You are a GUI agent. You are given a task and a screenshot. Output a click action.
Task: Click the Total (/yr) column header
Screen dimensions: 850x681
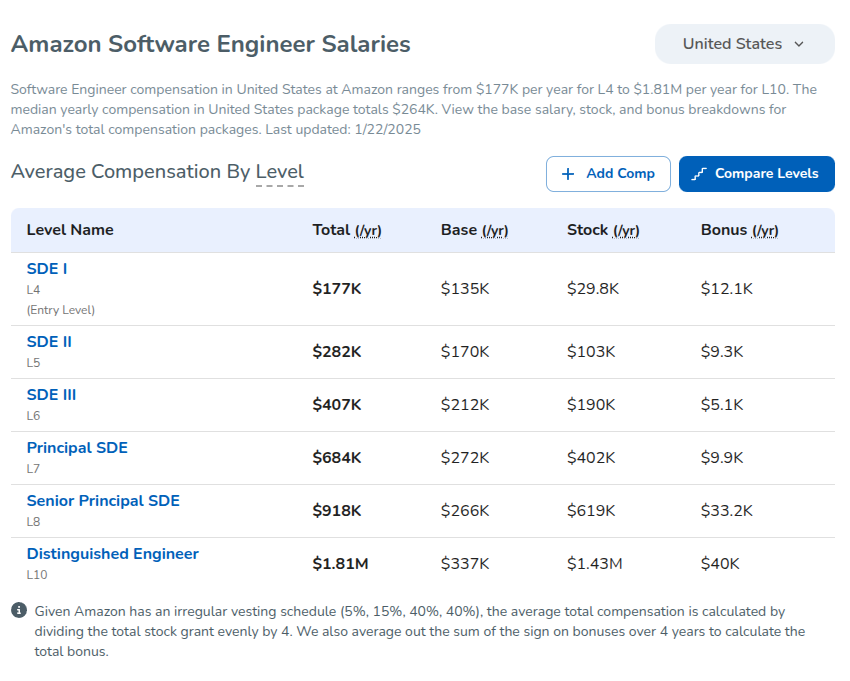pyautogui.click(x=347, y=230)
